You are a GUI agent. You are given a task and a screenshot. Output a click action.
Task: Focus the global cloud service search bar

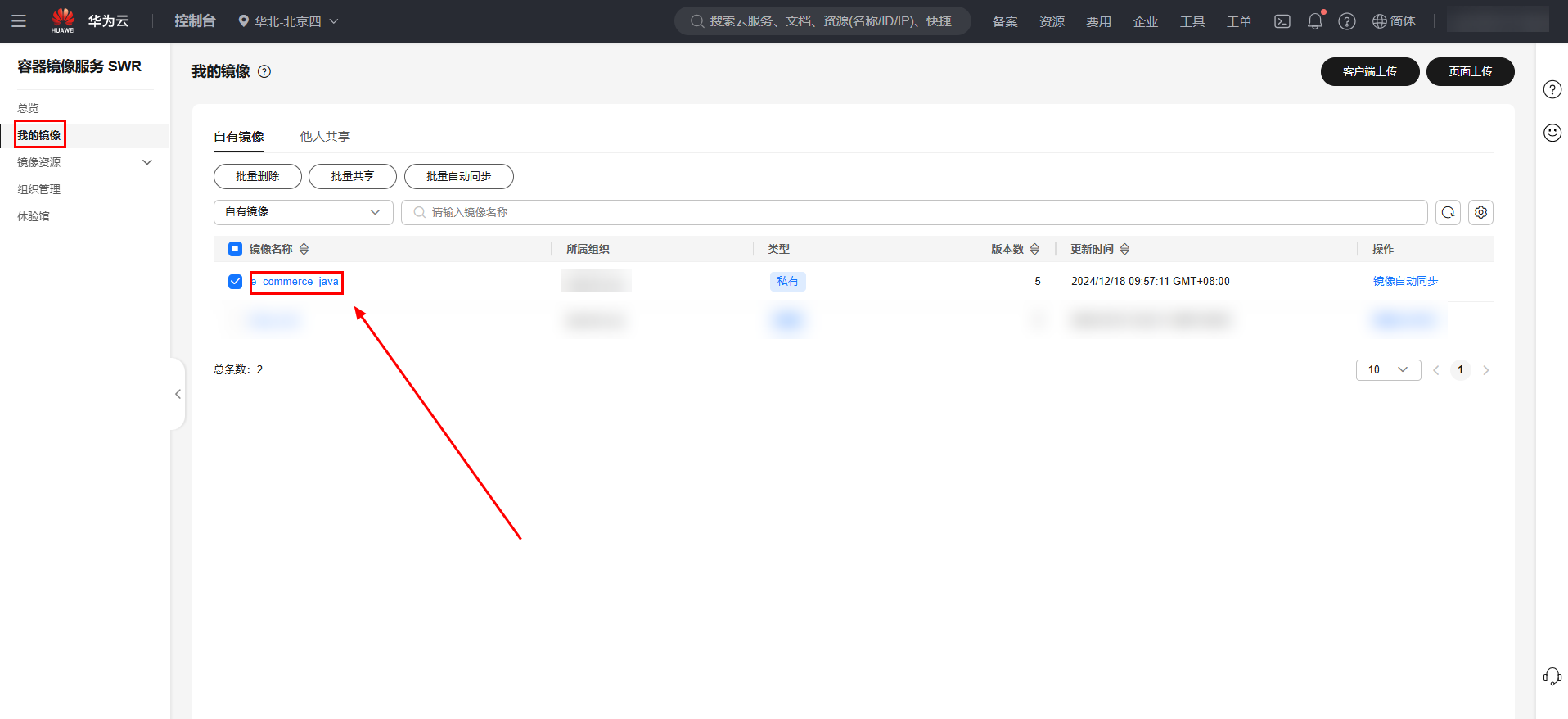point(822,21)
